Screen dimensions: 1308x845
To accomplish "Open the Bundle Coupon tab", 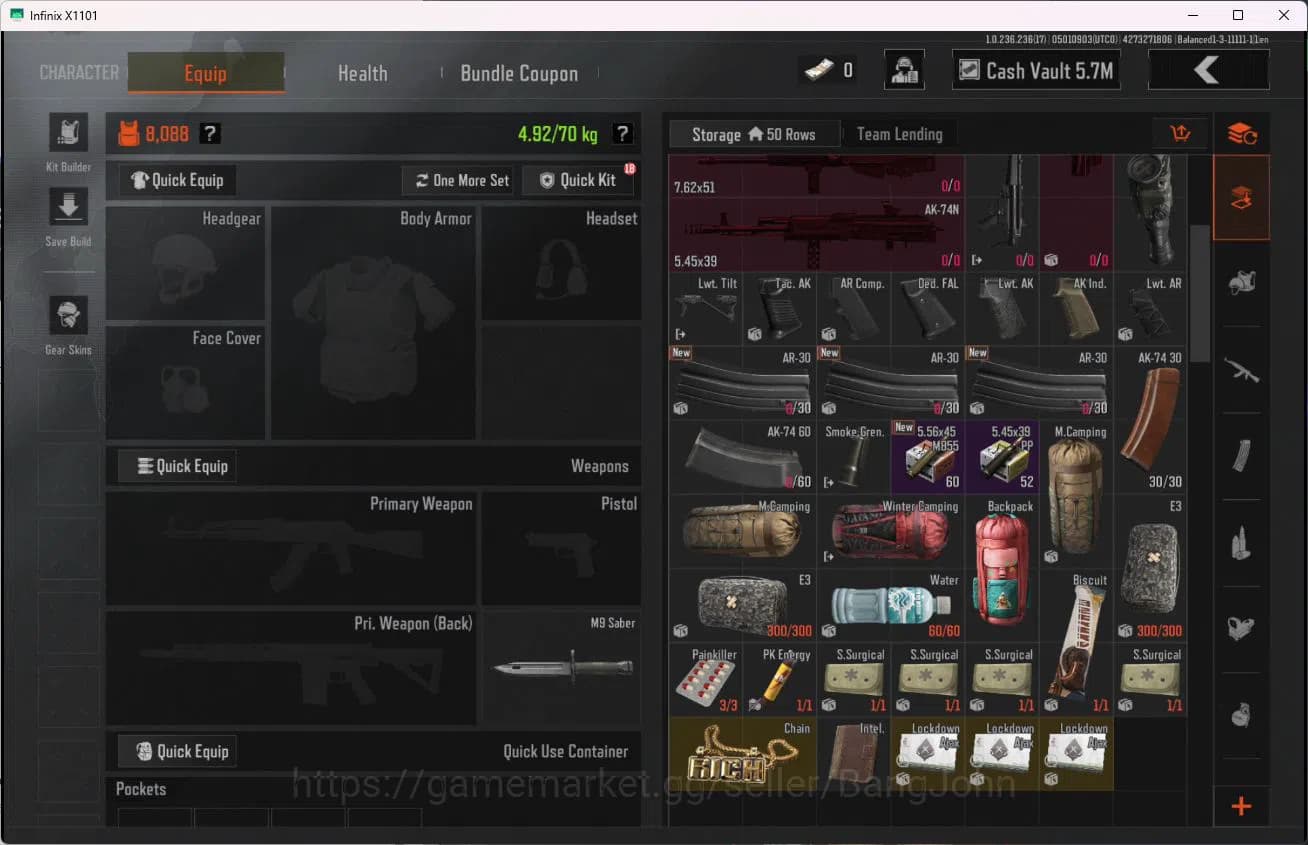I will 519,73.
